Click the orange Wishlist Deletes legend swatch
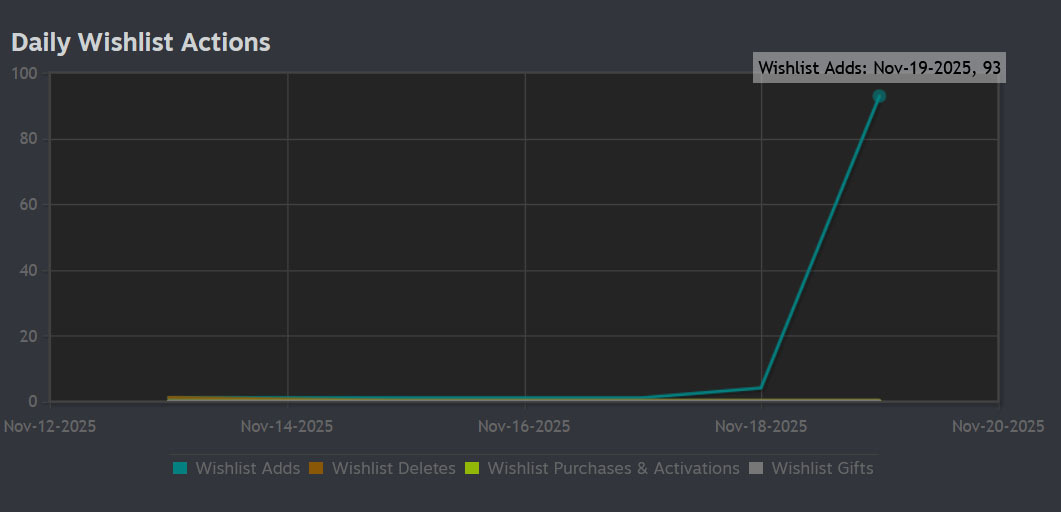 coord(316,468)
